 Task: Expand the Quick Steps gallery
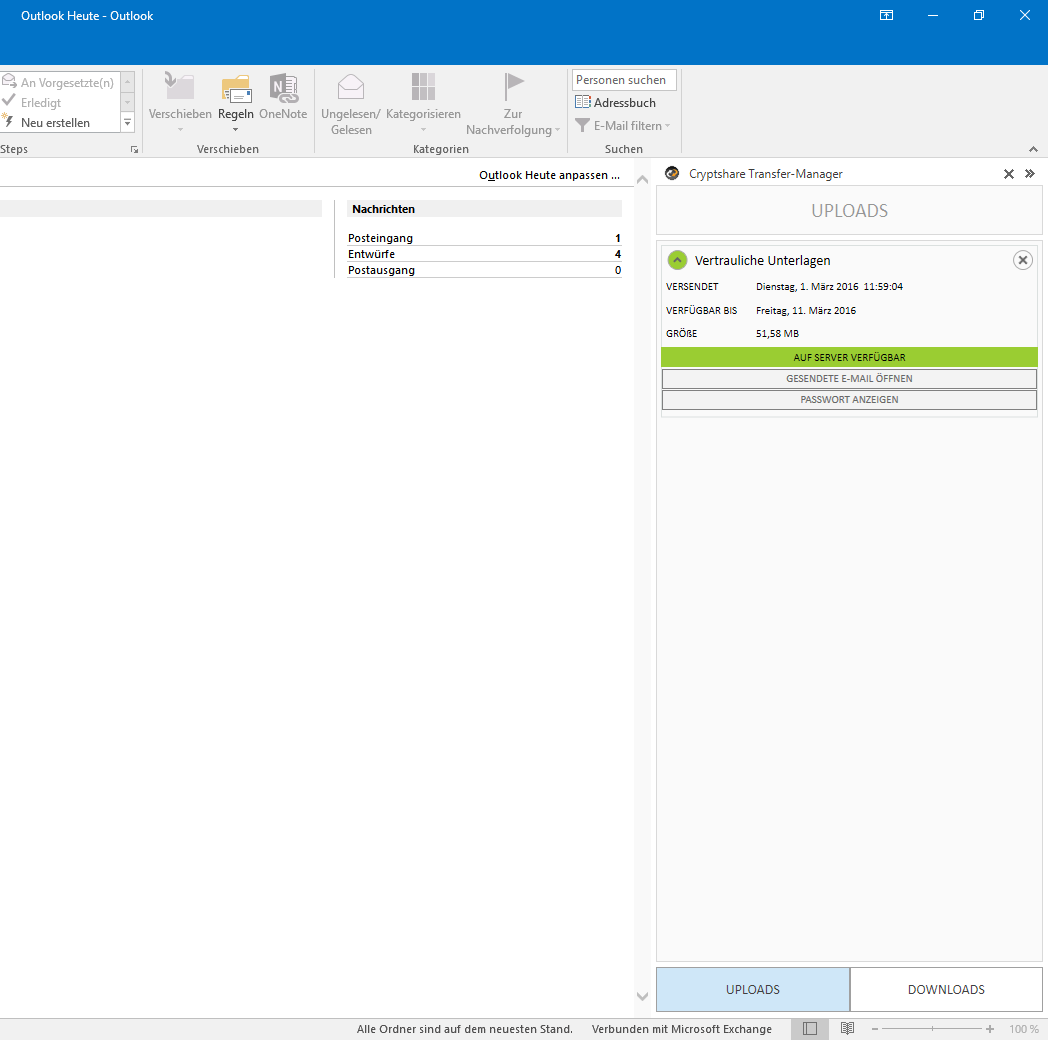pyautogui.click(x=128, y=122)
